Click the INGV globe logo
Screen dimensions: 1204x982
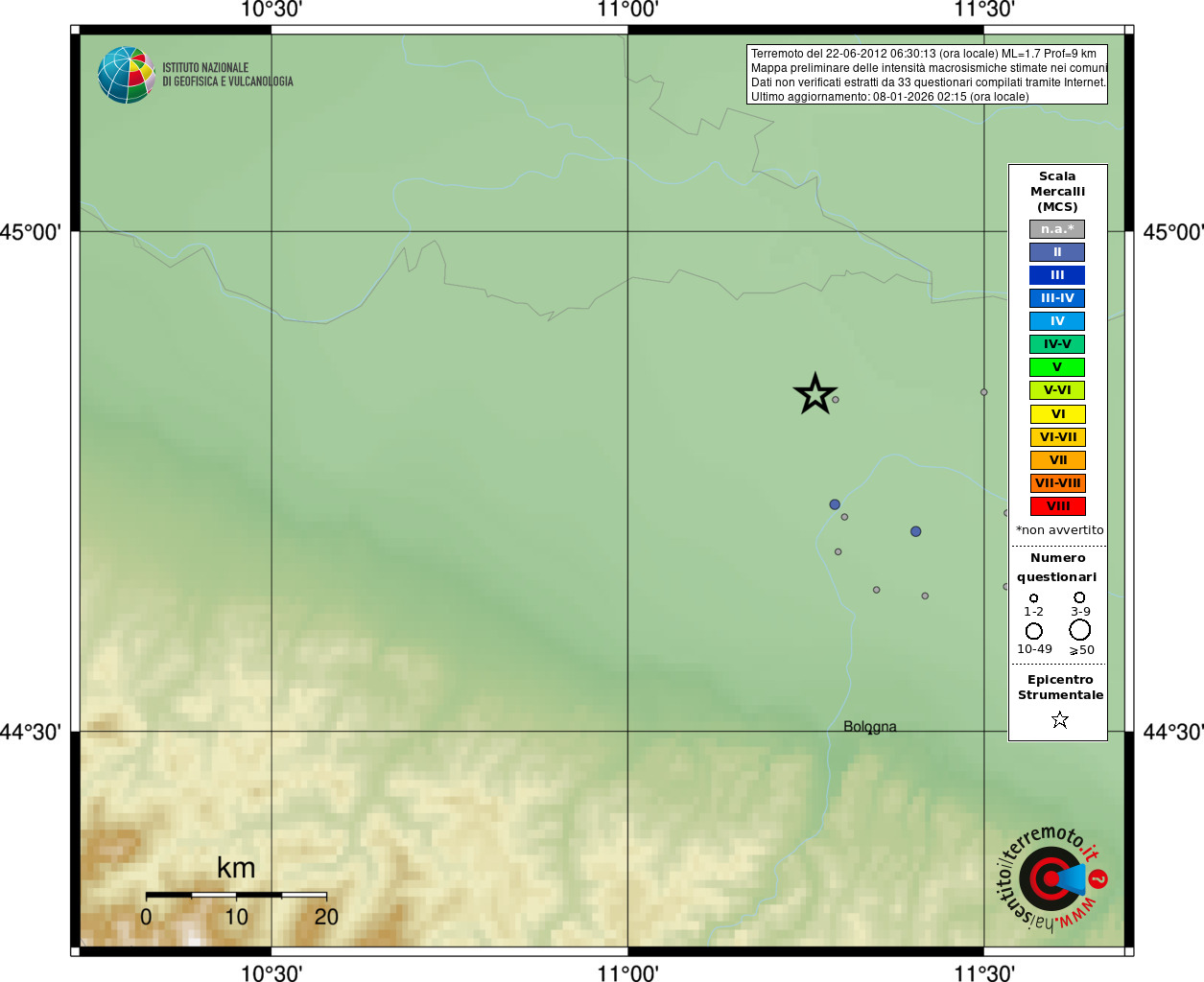(x=126, y=75)
